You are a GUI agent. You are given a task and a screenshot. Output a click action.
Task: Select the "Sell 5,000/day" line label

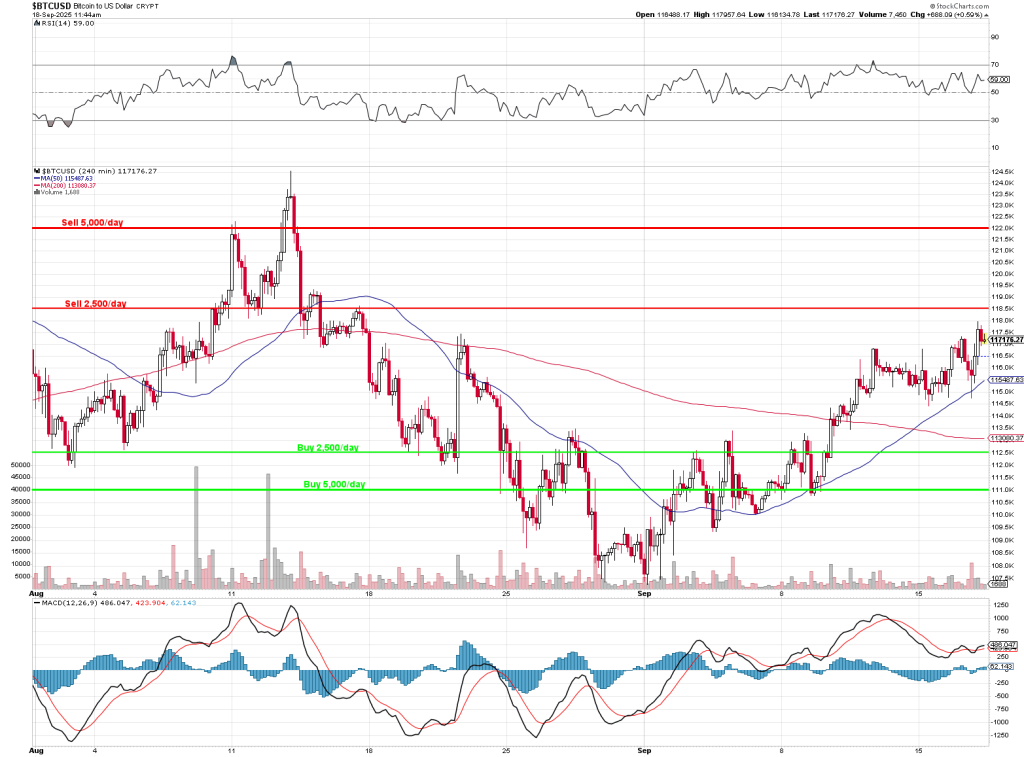point(93,222)
